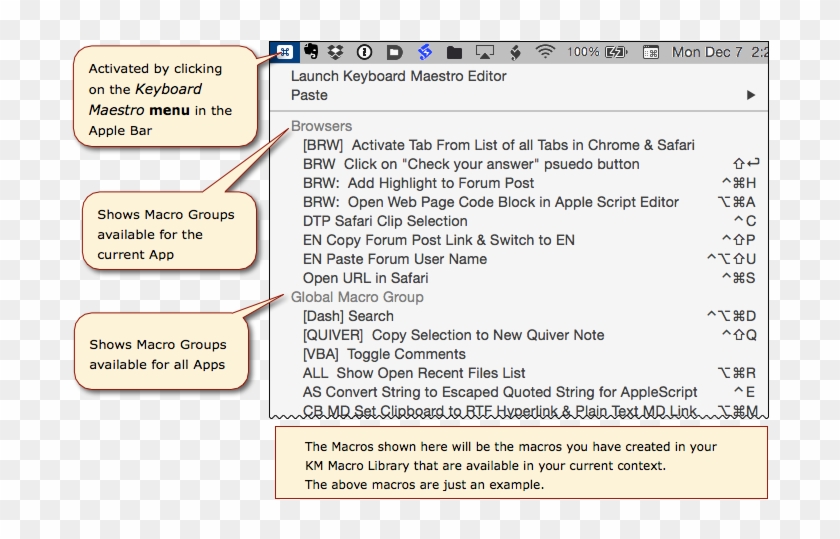Image resolution: width=840 pixels, height=539 pixels.
Task: Click the folder icon in menu bar
Action: point(454,52)
